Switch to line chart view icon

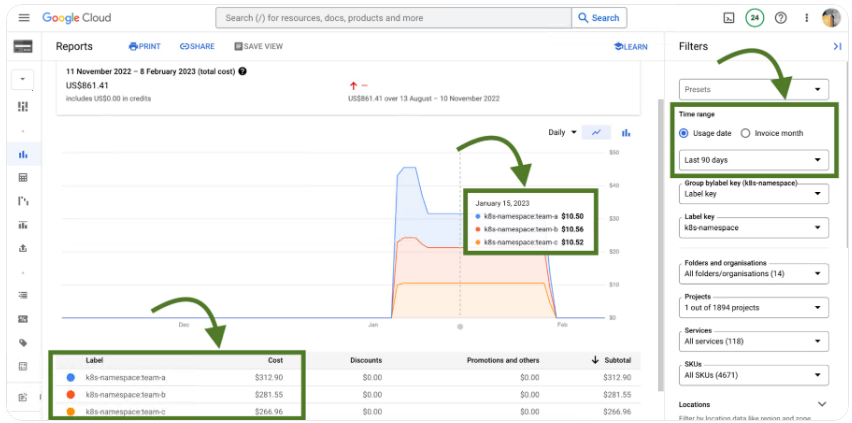click(x=597, y=132)
